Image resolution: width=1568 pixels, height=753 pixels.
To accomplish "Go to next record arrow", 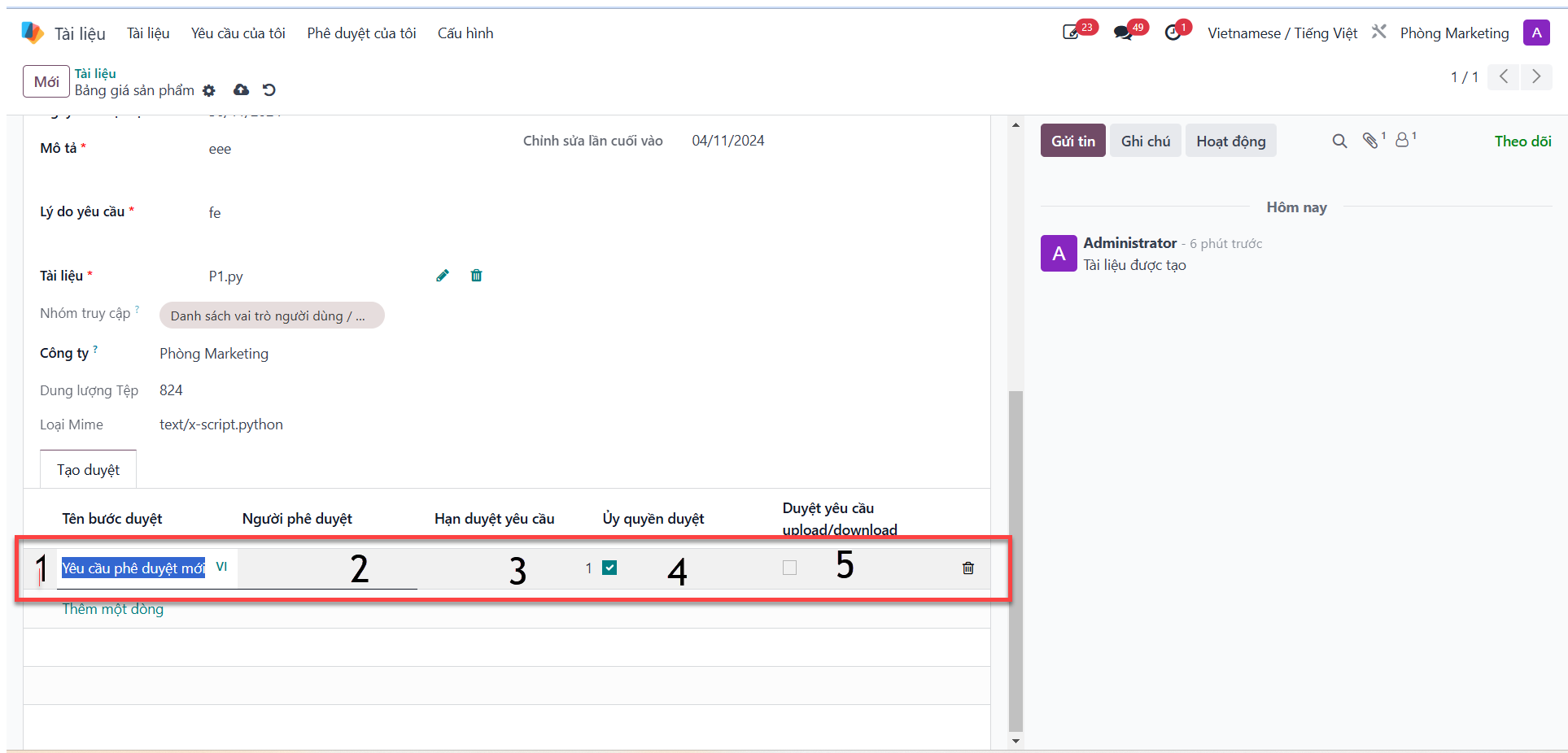I will [1536, 76].
